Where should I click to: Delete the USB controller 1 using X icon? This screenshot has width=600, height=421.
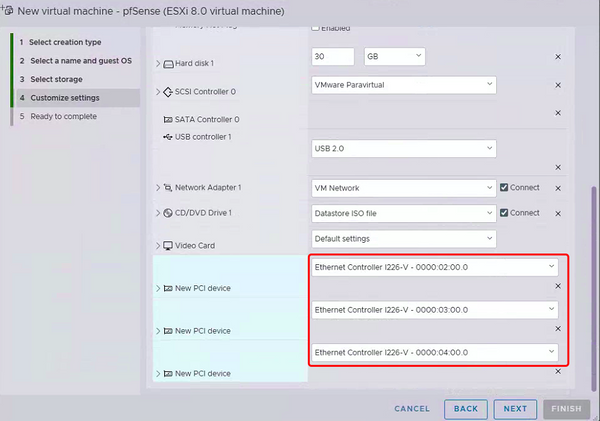[558, 167]
